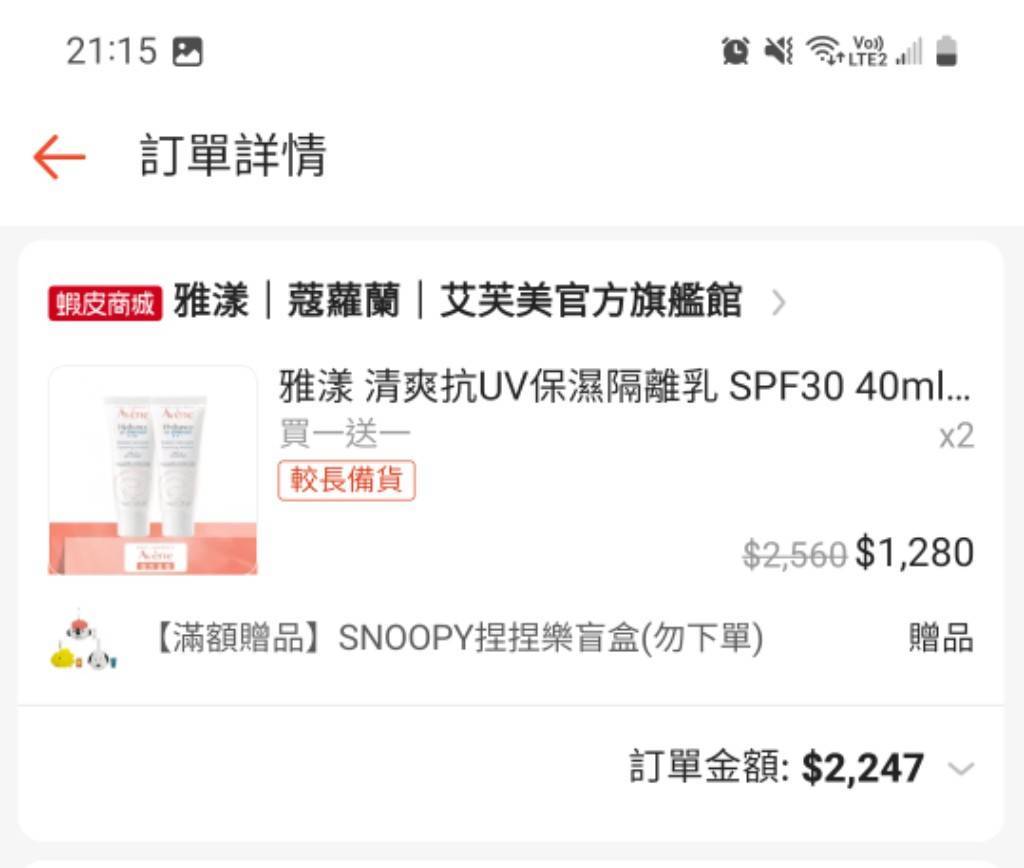
Task: Open the Avène sunscreen product thumbnail
Action: coord(153,470)
